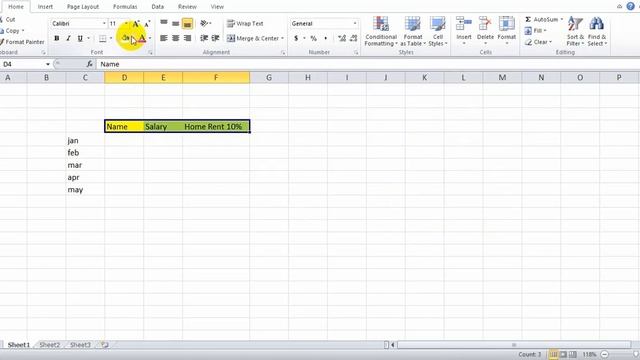
Task: Apply Accounting dollar format
Action: coord(296,38)
